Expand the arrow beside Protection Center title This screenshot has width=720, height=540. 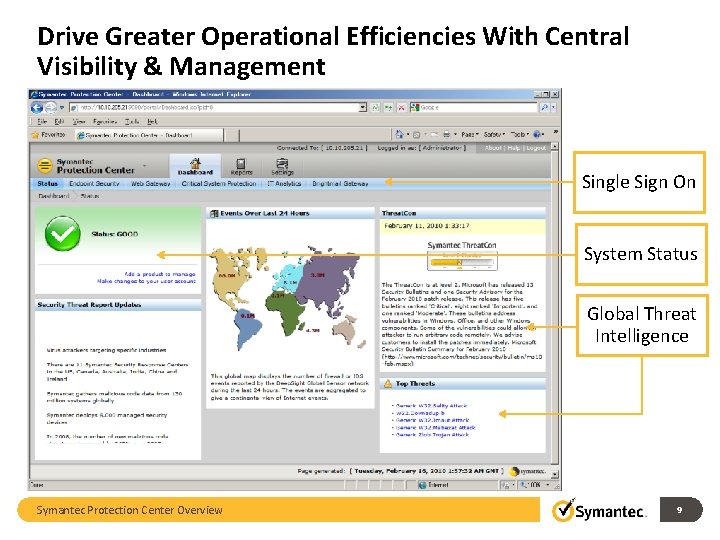(x=145, y=166)
